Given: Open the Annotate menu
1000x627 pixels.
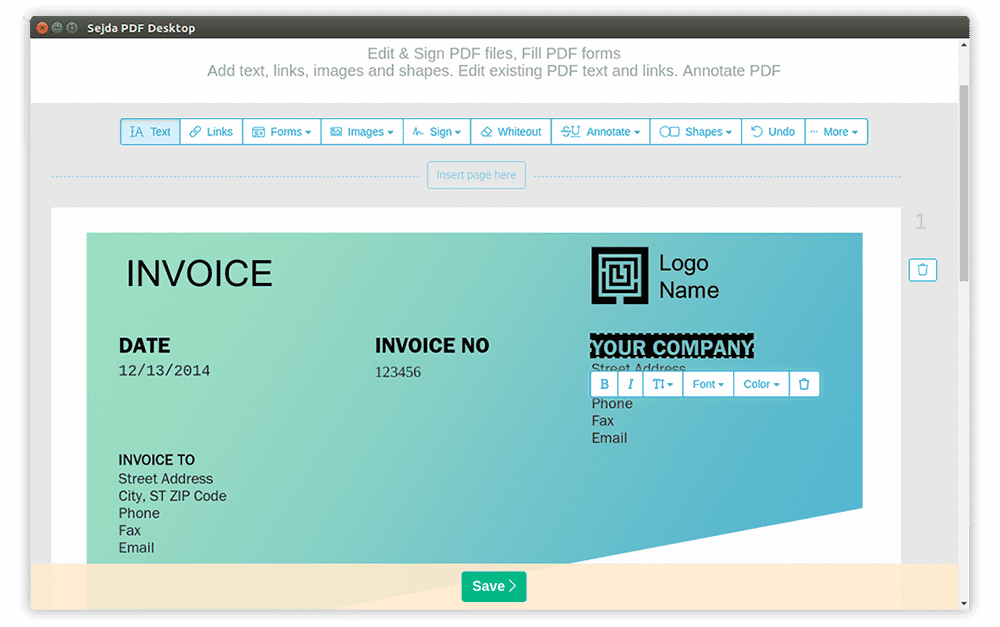Looking at the screenshot, I should coord(600,131).
